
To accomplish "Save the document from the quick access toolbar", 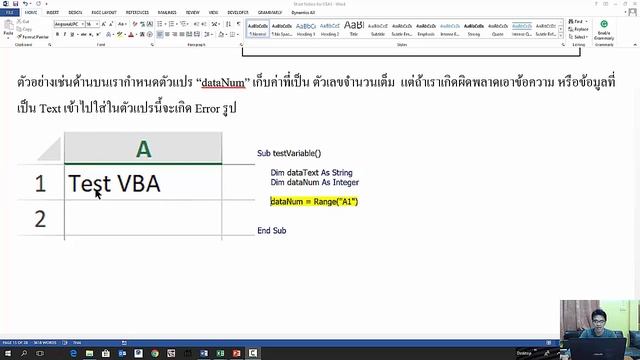I will (x=15, y=4).
